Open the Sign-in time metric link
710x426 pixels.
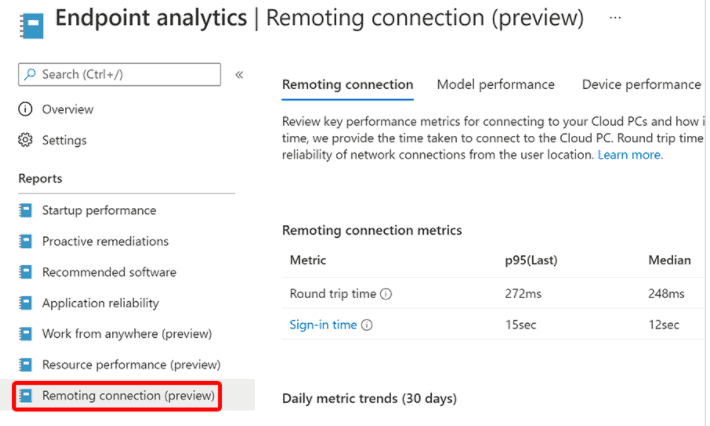pos(323,325)
